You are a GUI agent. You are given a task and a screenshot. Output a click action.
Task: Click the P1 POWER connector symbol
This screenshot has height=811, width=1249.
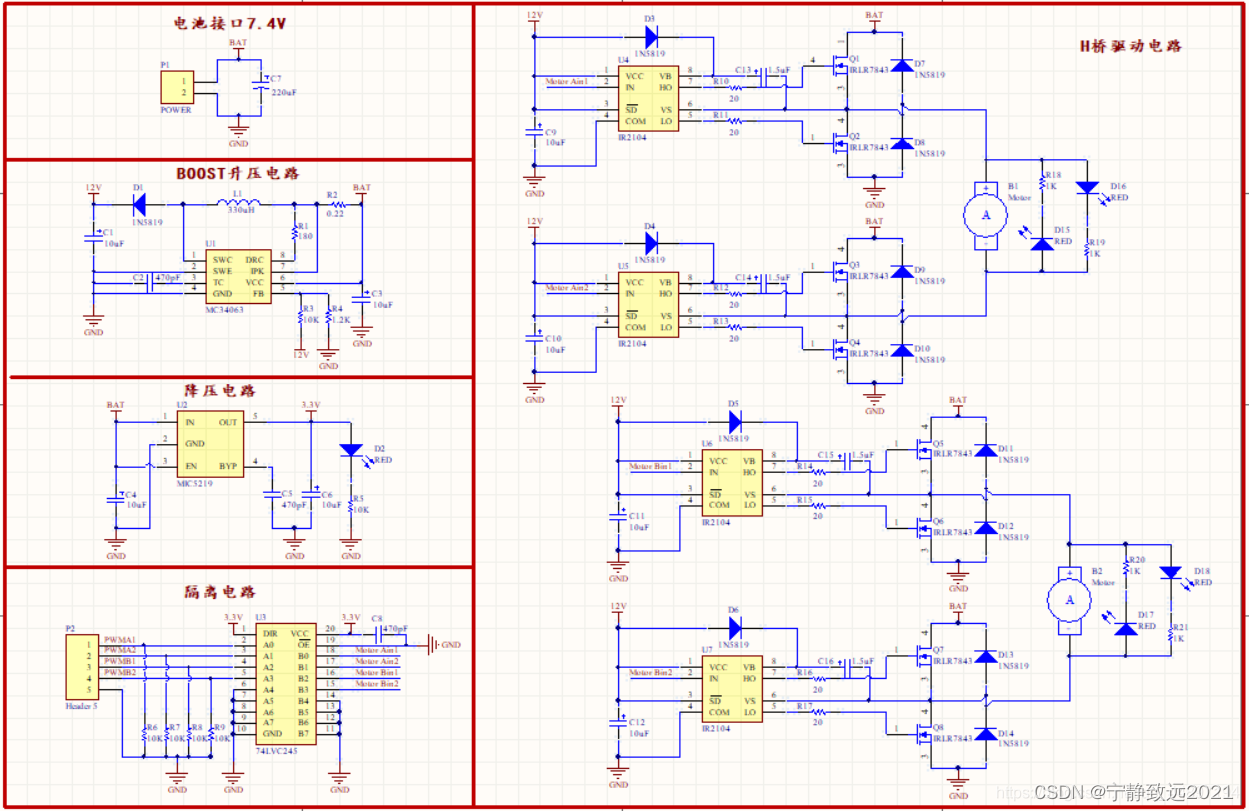(177, 87)
